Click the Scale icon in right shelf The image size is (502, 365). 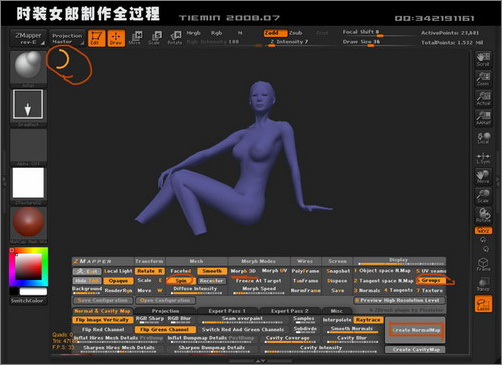click(x=483, y=196)
